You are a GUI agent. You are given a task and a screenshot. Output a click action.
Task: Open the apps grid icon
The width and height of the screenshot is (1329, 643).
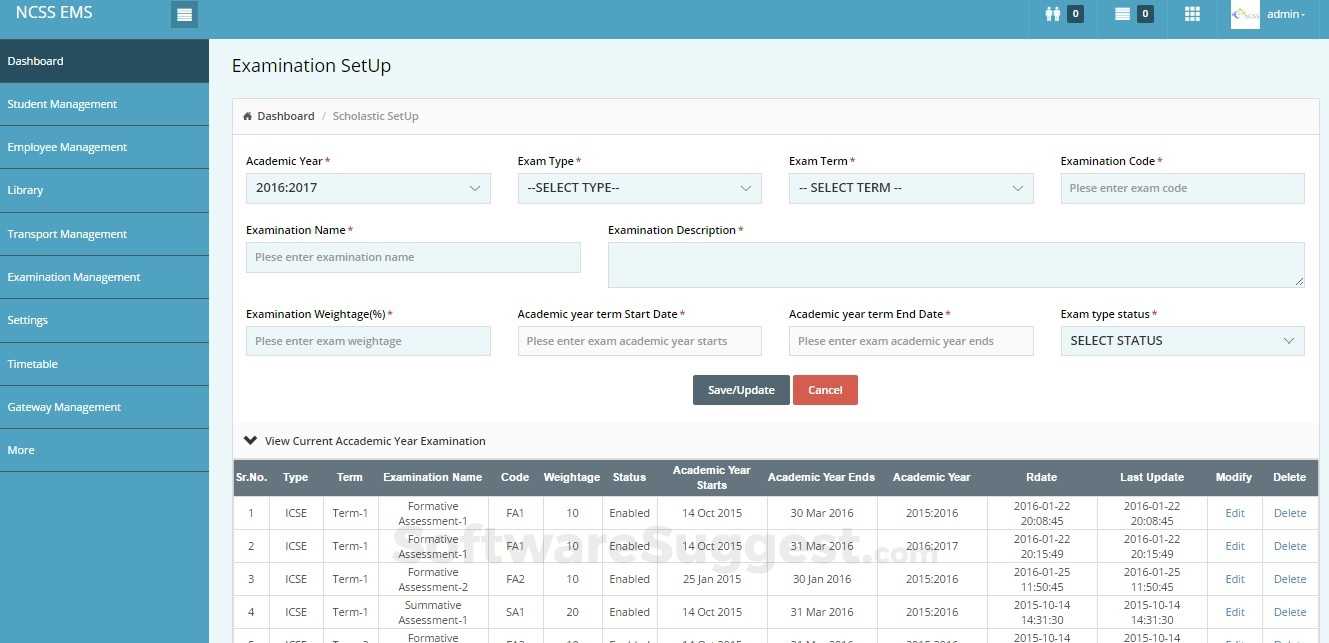(x=1192, y=14)
